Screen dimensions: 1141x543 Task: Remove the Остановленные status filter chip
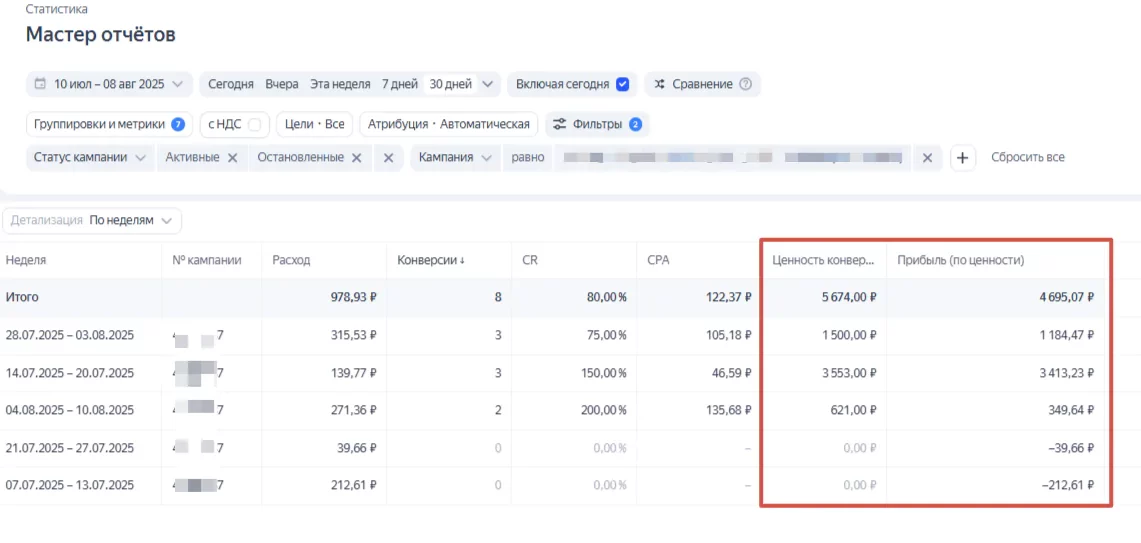pos(356,158)
